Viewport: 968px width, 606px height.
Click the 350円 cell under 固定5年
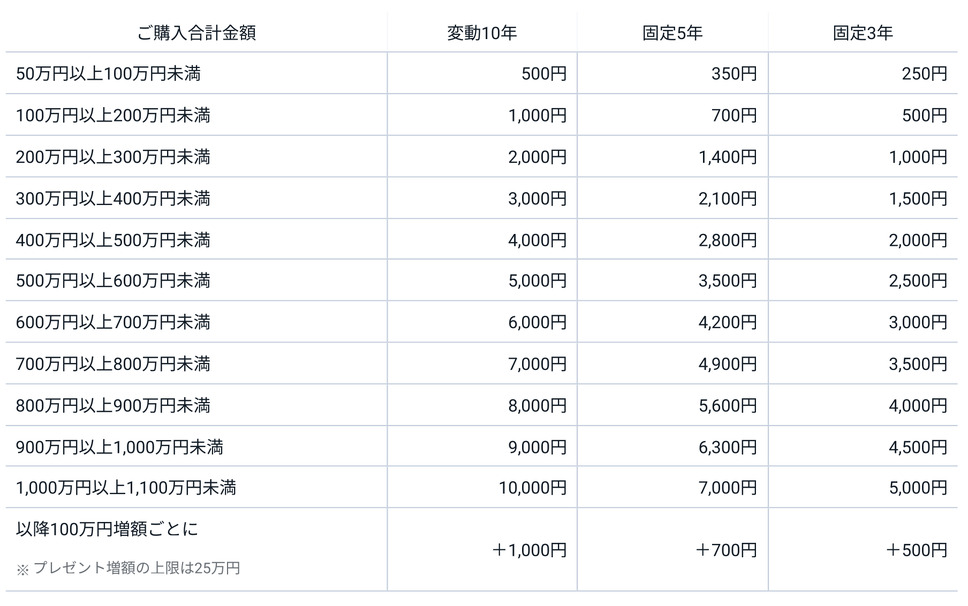click(x=734, y=73)
